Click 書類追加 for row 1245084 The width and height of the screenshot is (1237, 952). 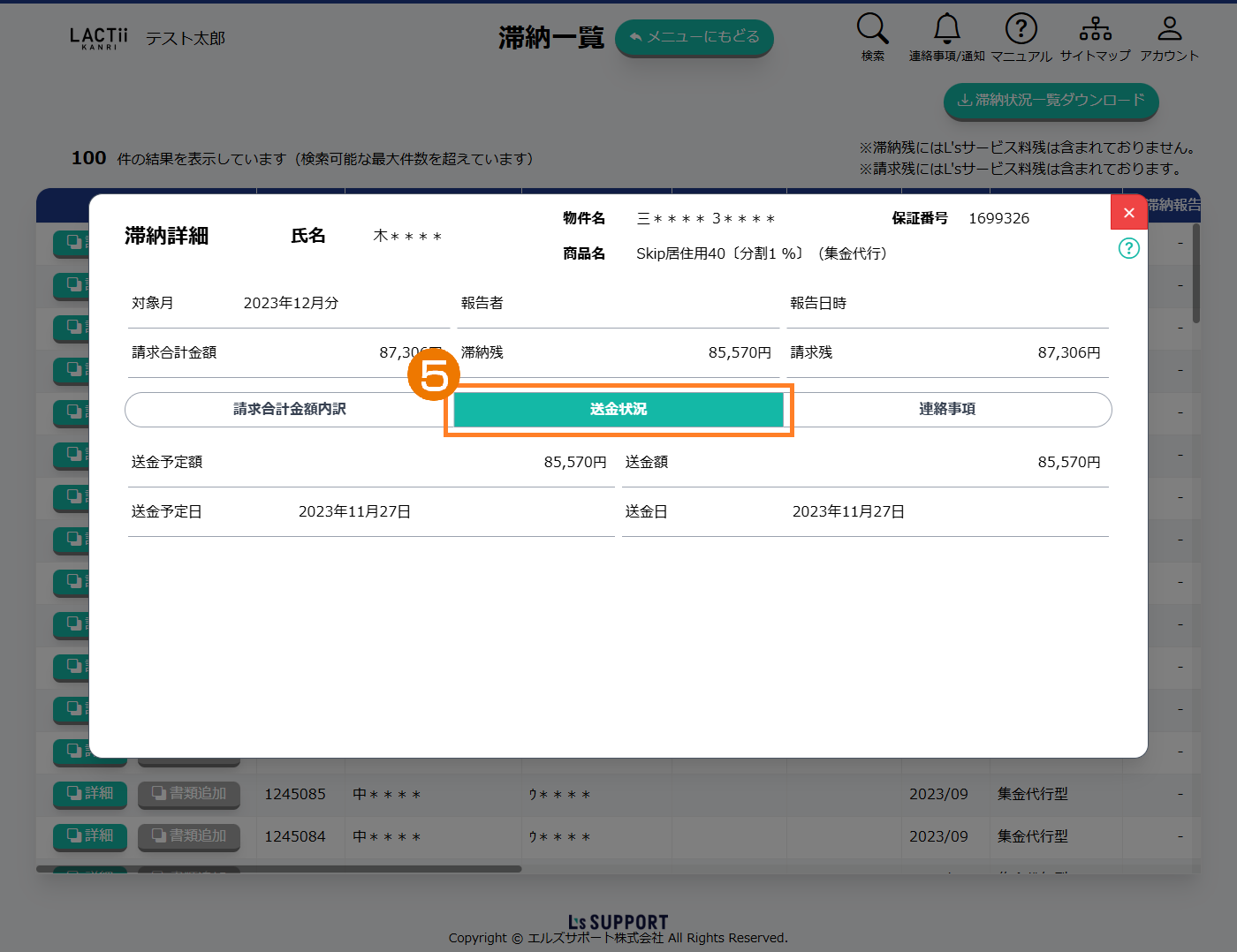pyautogui.click(x=189, y=836)
